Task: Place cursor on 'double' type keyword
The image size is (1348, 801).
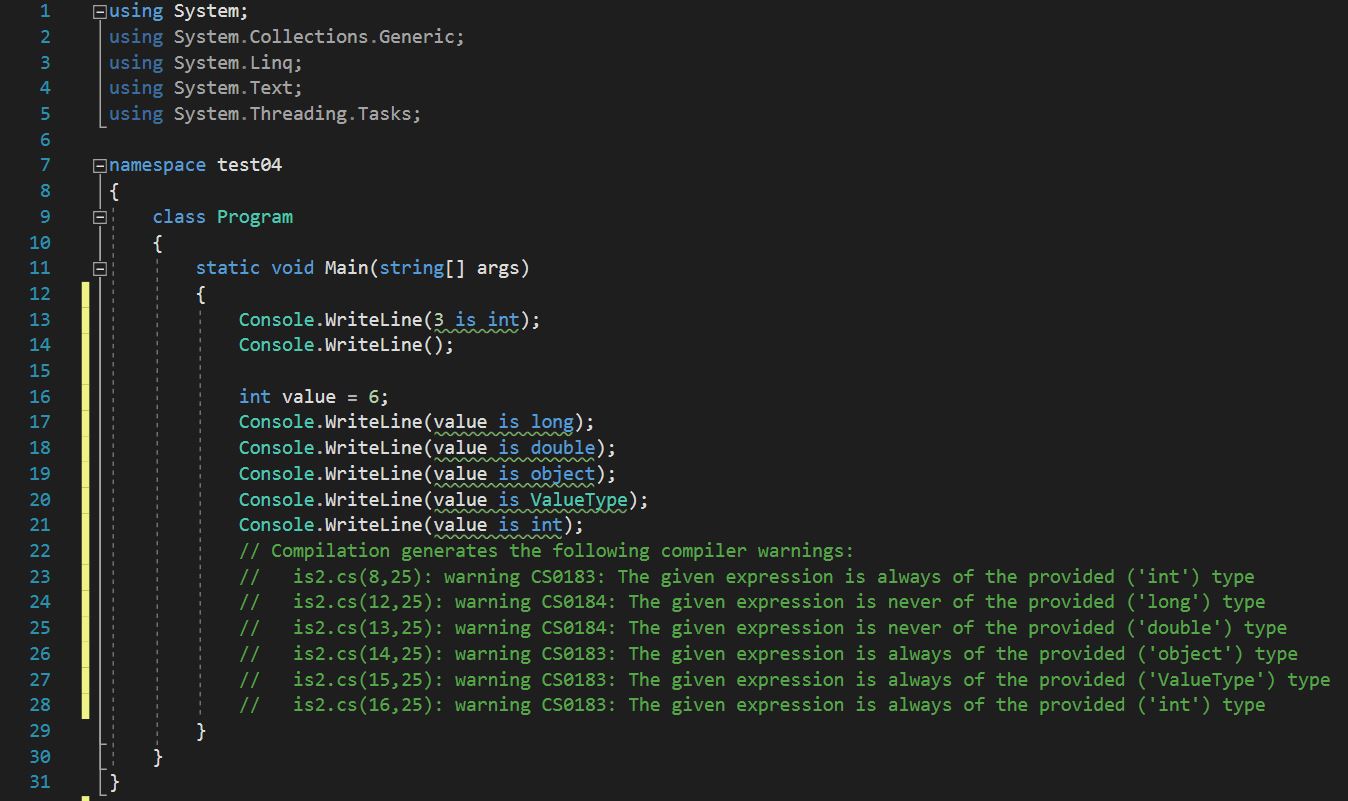Action: coord(563,448)
